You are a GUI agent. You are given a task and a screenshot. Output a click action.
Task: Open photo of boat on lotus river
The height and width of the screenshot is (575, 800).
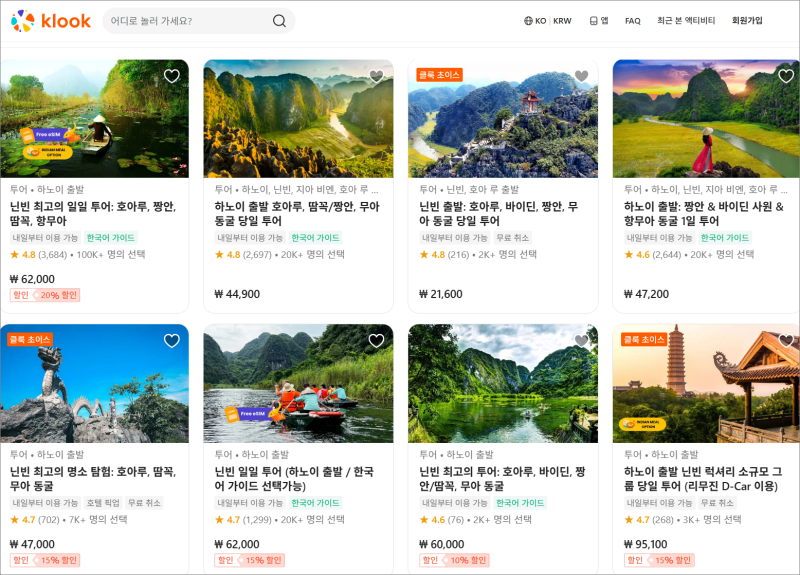(94, 119)
